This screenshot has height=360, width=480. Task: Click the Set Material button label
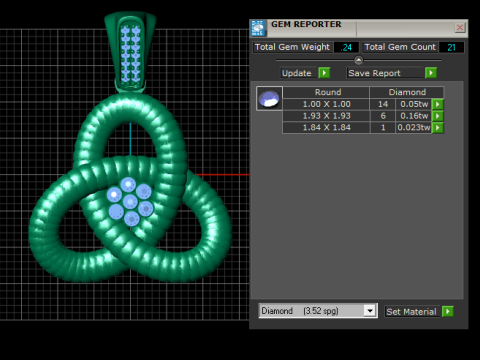pyautogui.click(x=411, y=312)
